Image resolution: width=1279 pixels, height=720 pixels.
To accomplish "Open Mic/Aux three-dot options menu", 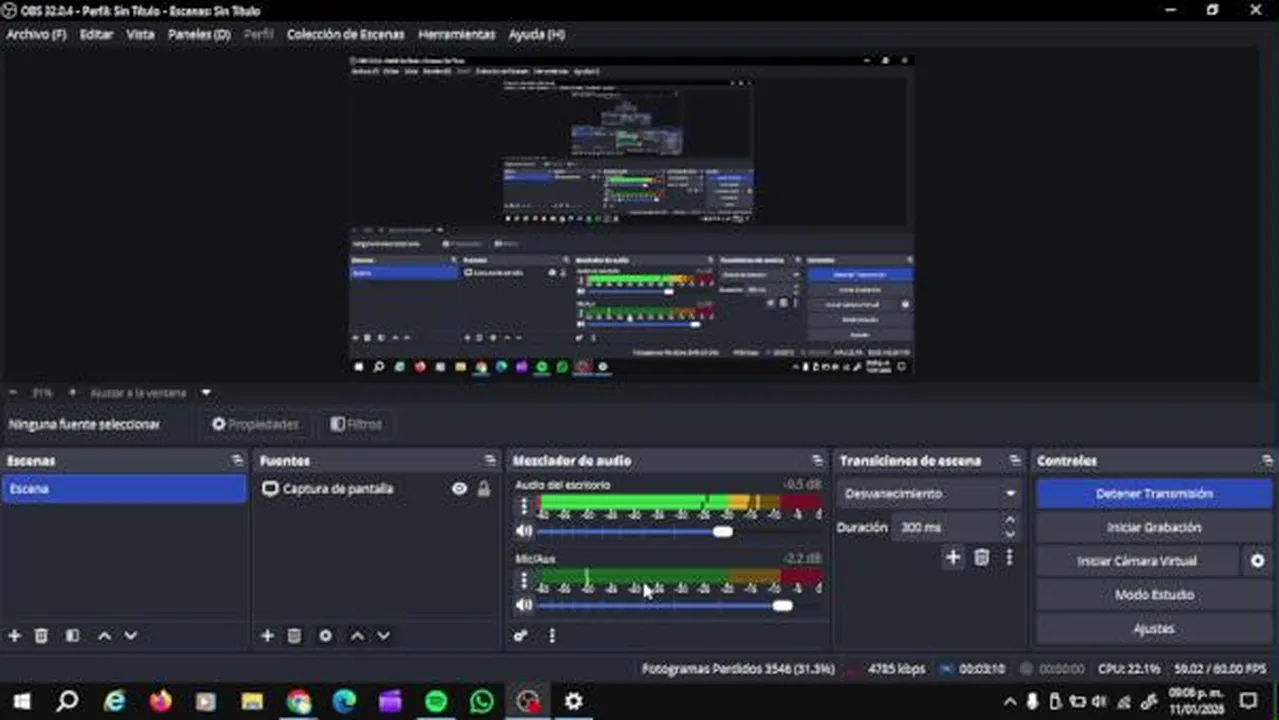I will pyautogui.click(x=523, y=580).
